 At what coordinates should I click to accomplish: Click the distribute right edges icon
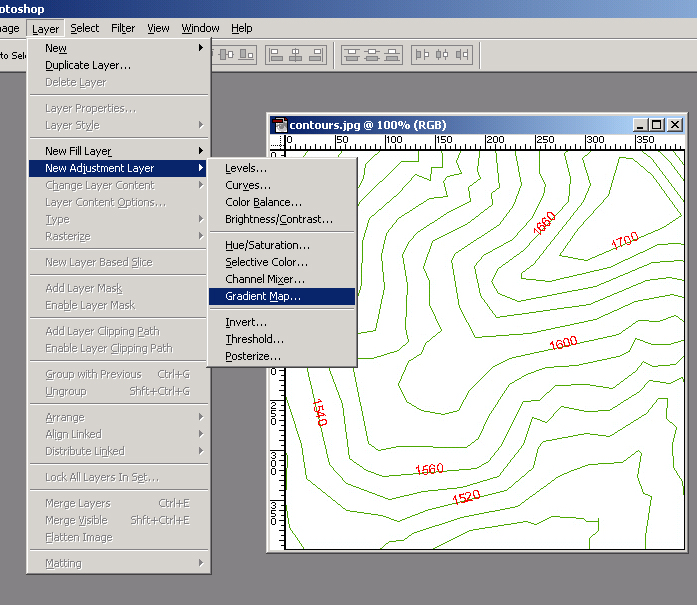462,55
